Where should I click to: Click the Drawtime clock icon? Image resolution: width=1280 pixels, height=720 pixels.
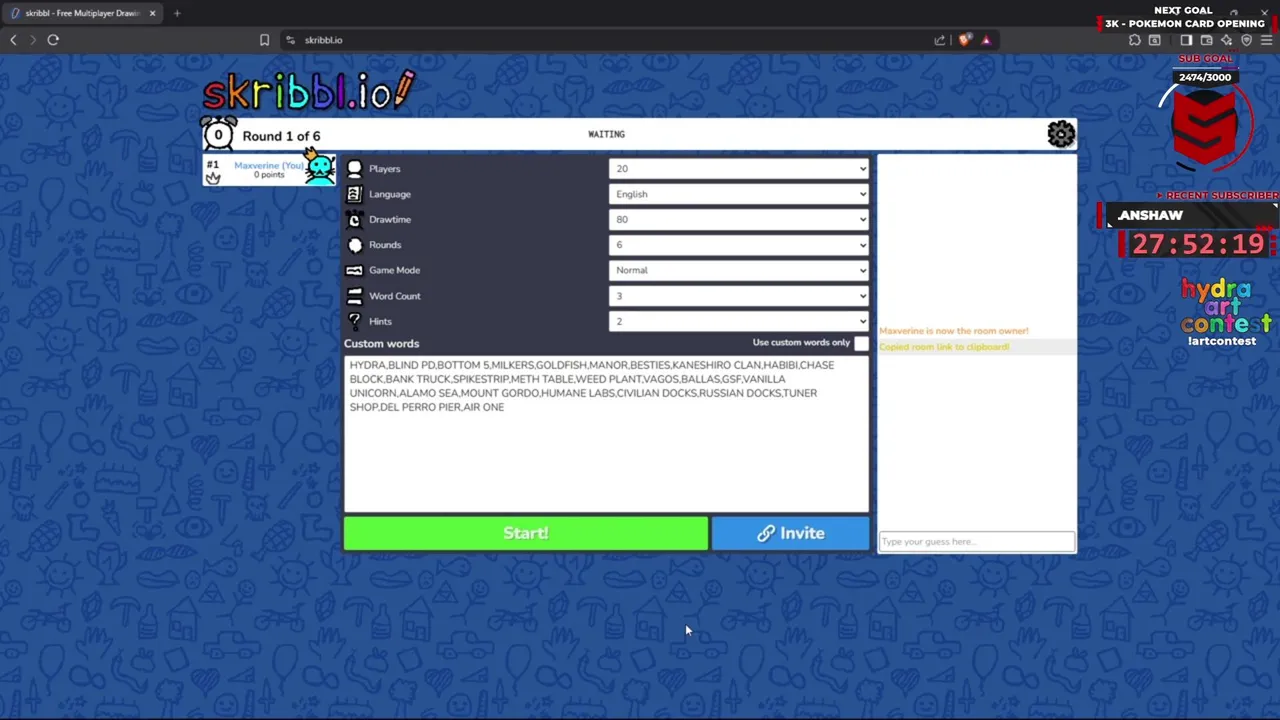[x=354, y=219]
